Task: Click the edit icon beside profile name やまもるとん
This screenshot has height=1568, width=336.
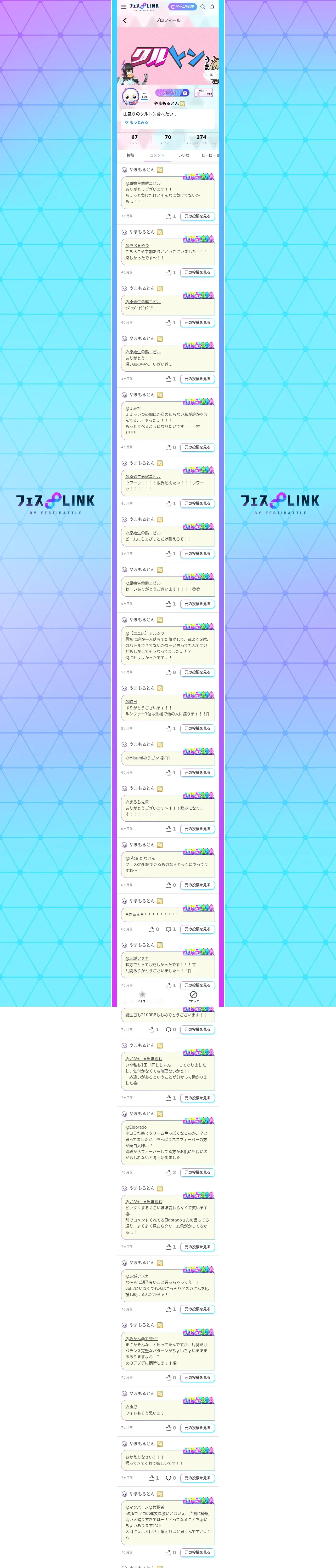Action: pyautogui.click(x=182, y=104)
